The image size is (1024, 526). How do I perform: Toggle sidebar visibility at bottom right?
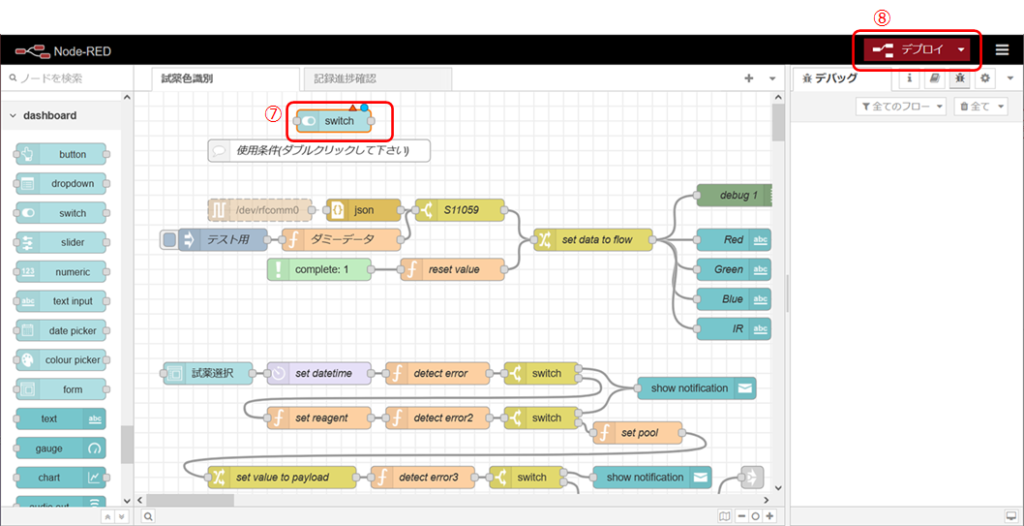(1012, 516)
